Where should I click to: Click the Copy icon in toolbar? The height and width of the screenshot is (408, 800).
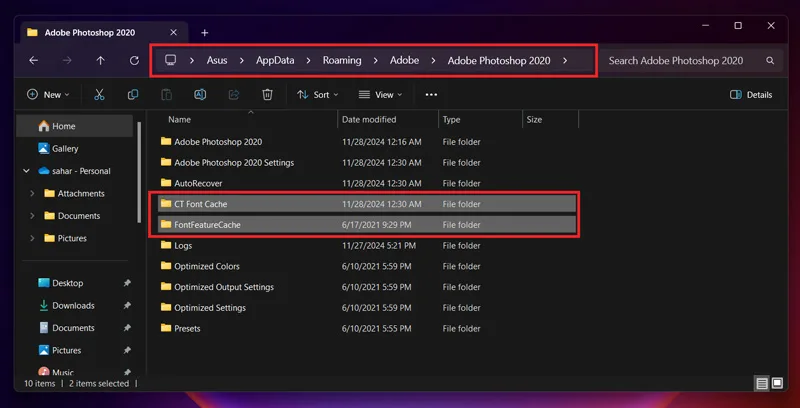pyautogui.click(x=133, y=94)
